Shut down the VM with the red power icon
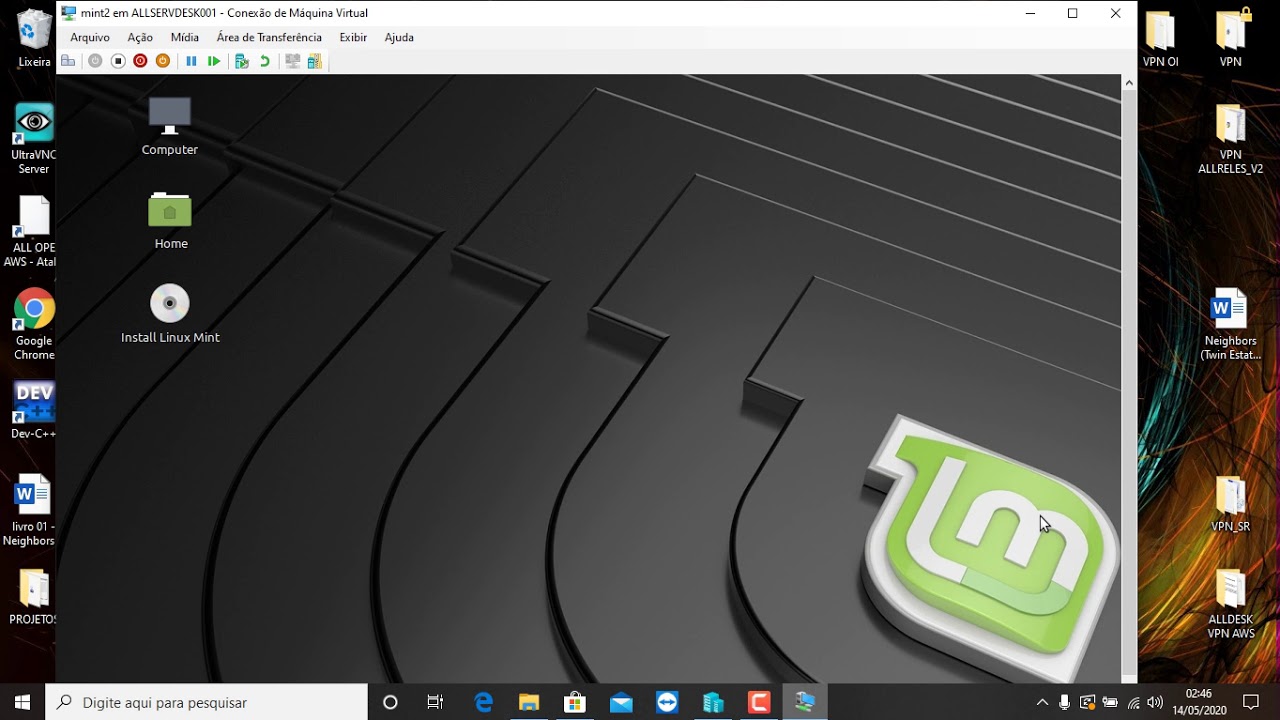 [140, 61]
